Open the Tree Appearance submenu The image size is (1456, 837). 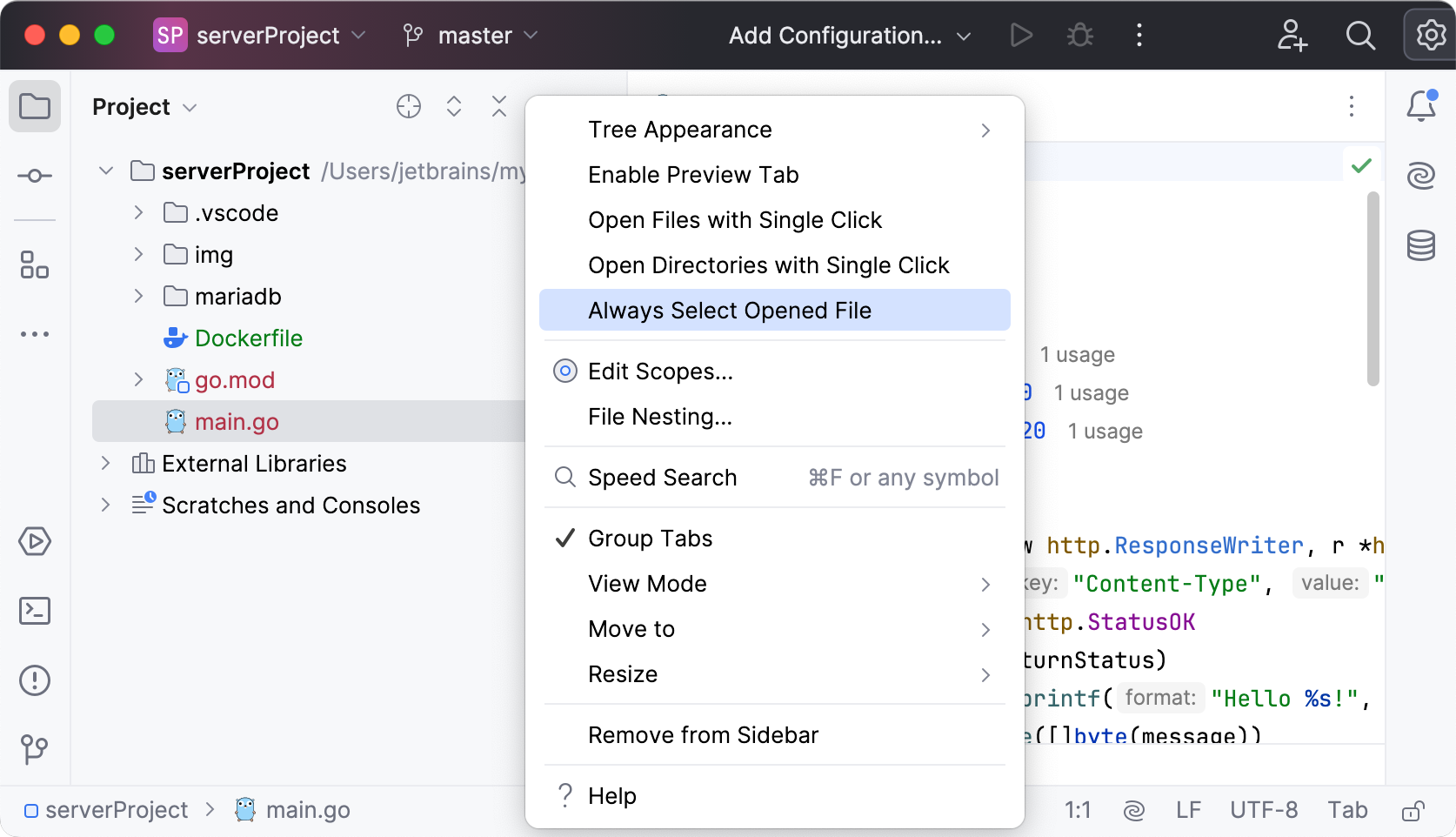[680, 129]
